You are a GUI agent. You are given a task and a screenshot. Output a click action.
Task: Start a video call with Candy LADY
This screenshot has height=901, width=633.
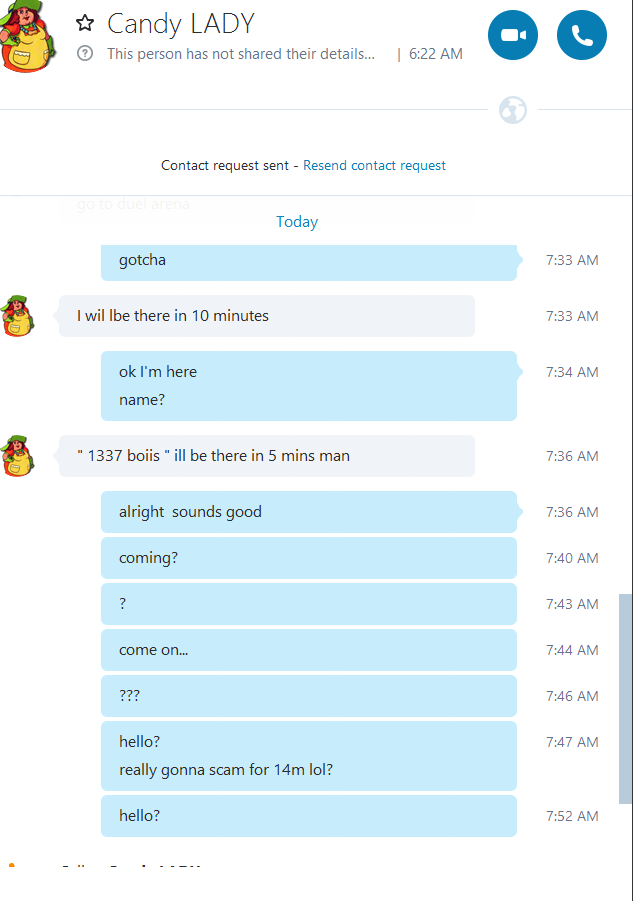(x=513, y=35)
